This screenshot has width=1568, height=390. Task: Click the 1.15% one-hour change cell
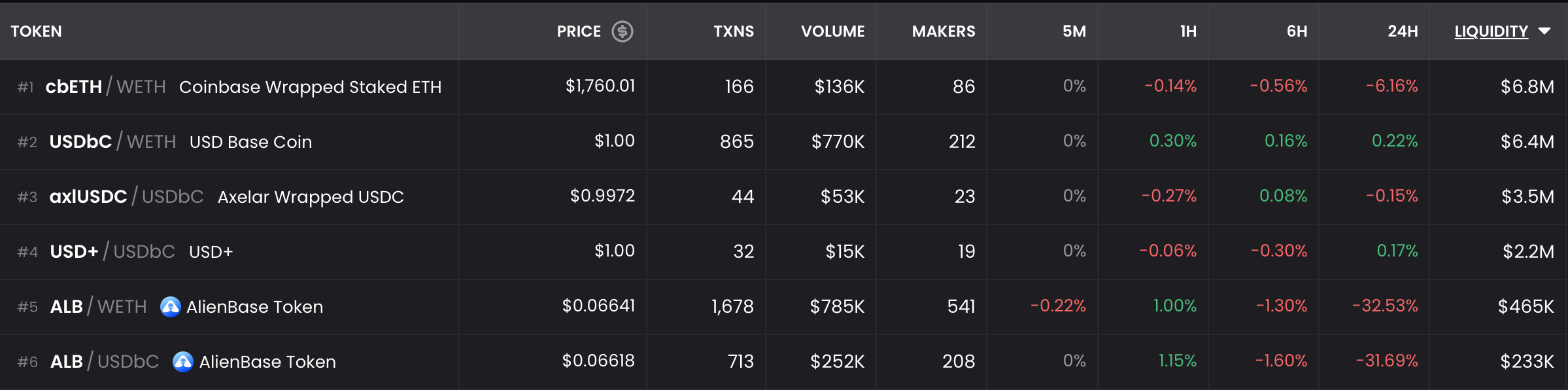1177,361
